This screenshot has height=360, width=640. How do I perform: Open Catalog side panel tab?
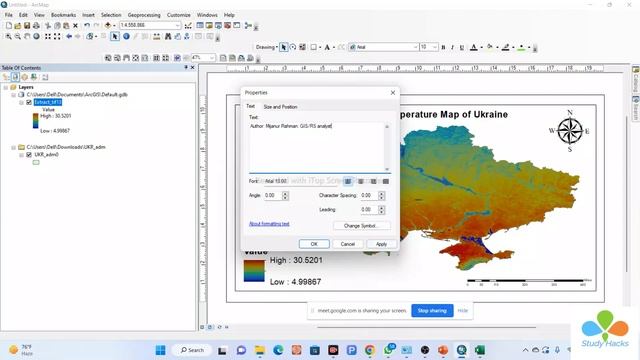click(x=636, y=80)
